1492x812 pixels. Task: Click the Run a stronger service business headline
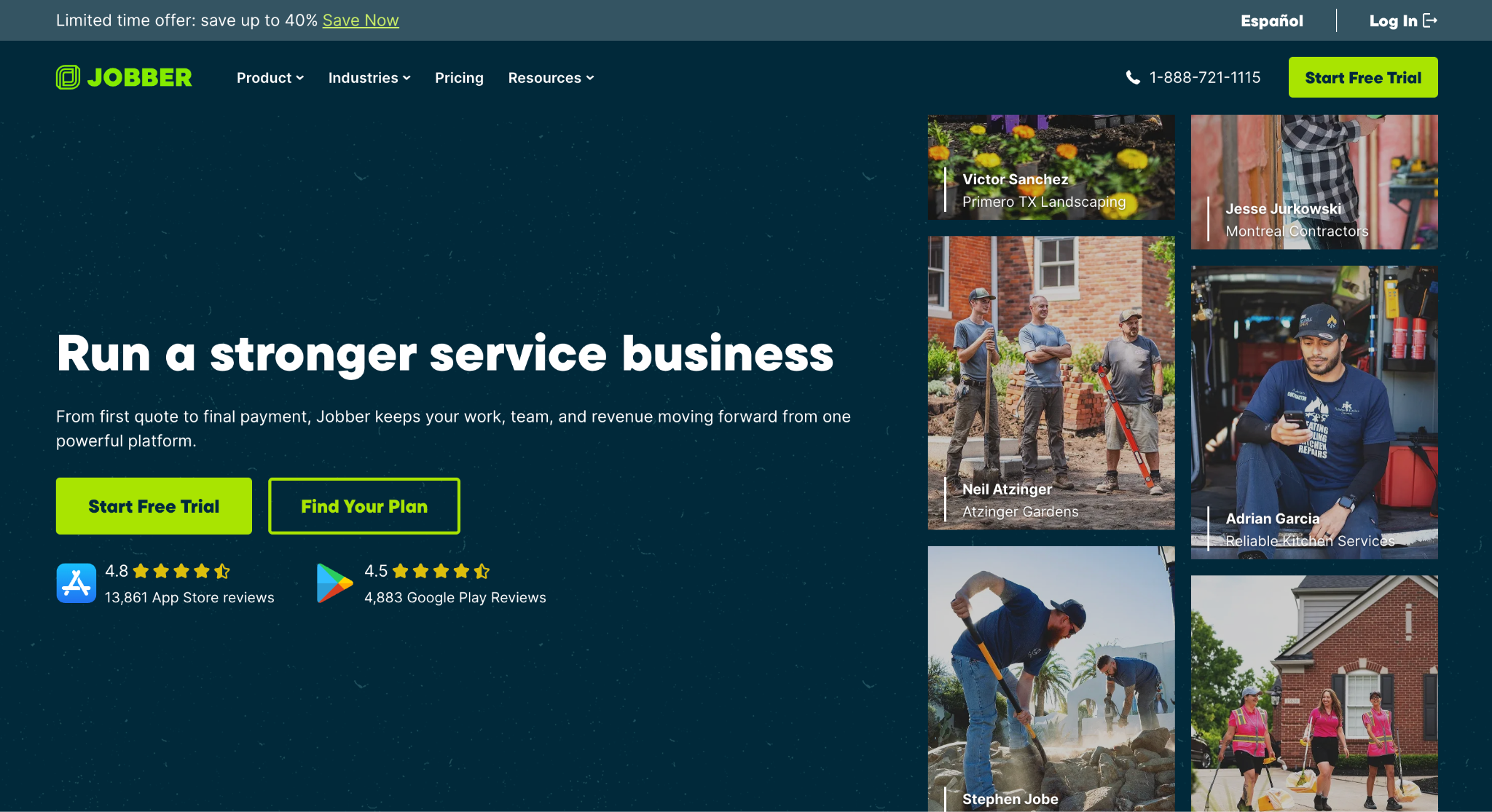tap(445, 354)
